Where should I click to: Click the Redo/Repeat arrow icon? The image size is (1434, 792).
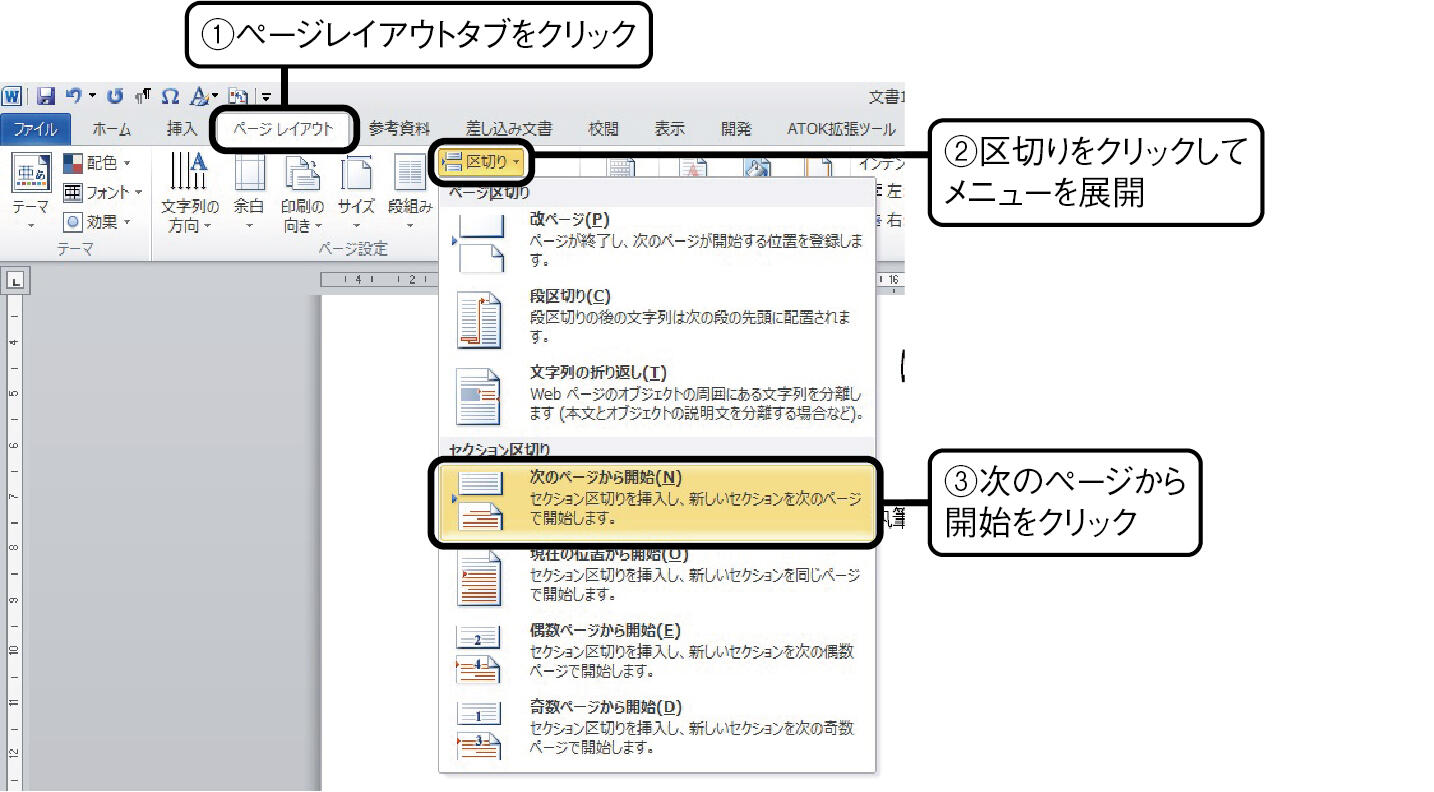click(x=115, y=96)
